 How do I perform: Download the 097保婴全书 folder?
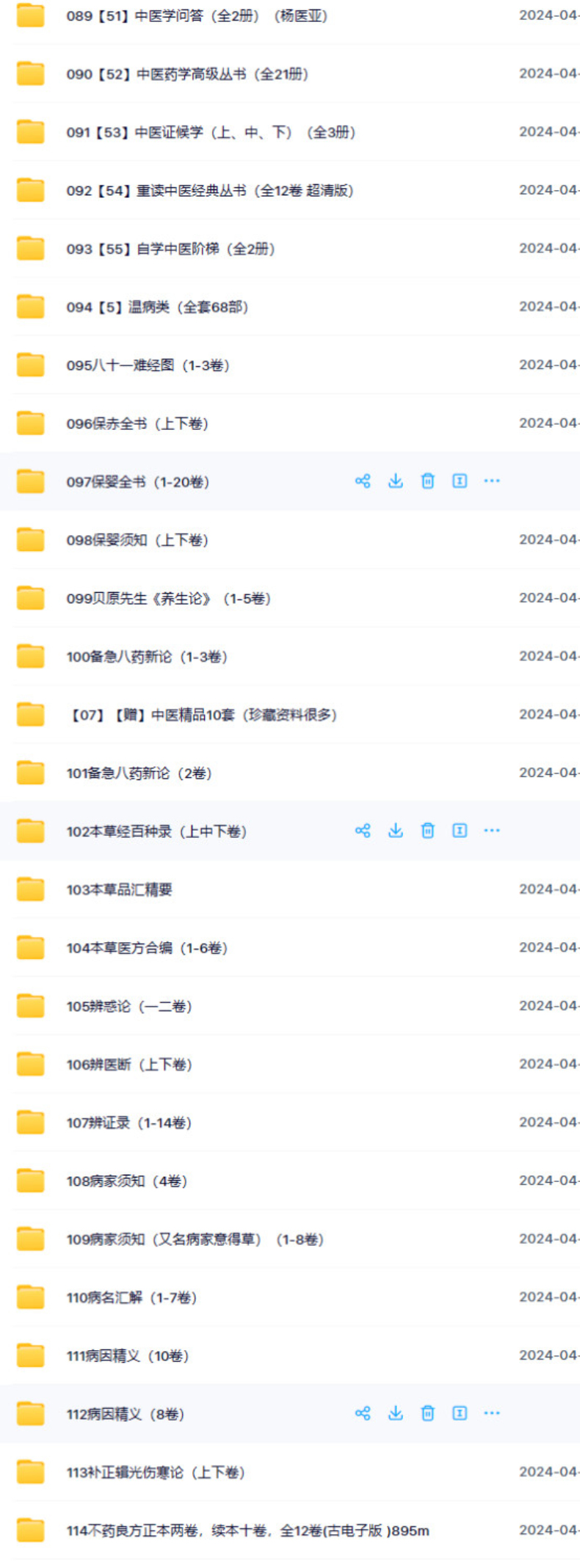click(x=396, y=481)
